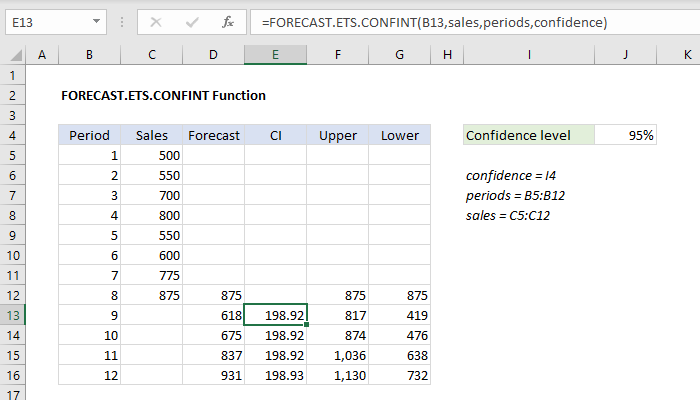700x400 pixels.
Task: Click the Confidence level label cell
Action: [x=529, y=135]
